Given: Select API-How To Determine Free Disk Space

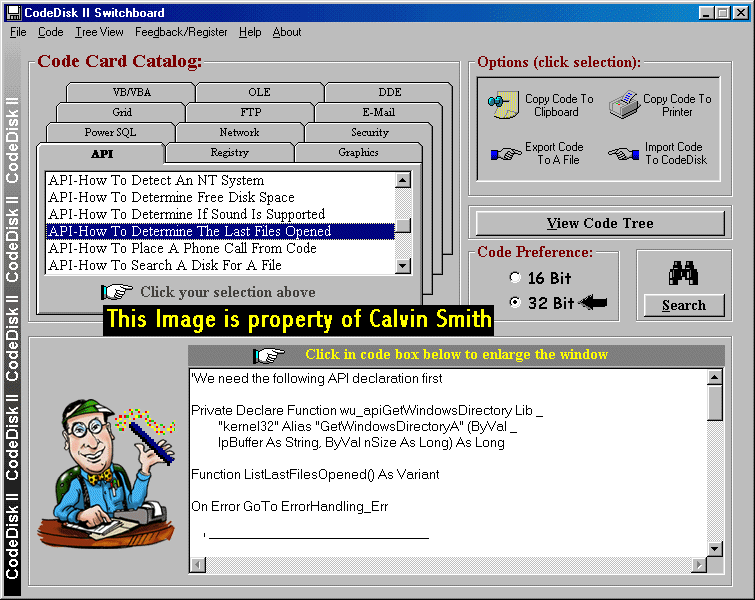Looking at the screenshot, I should (x=220, y=197).
